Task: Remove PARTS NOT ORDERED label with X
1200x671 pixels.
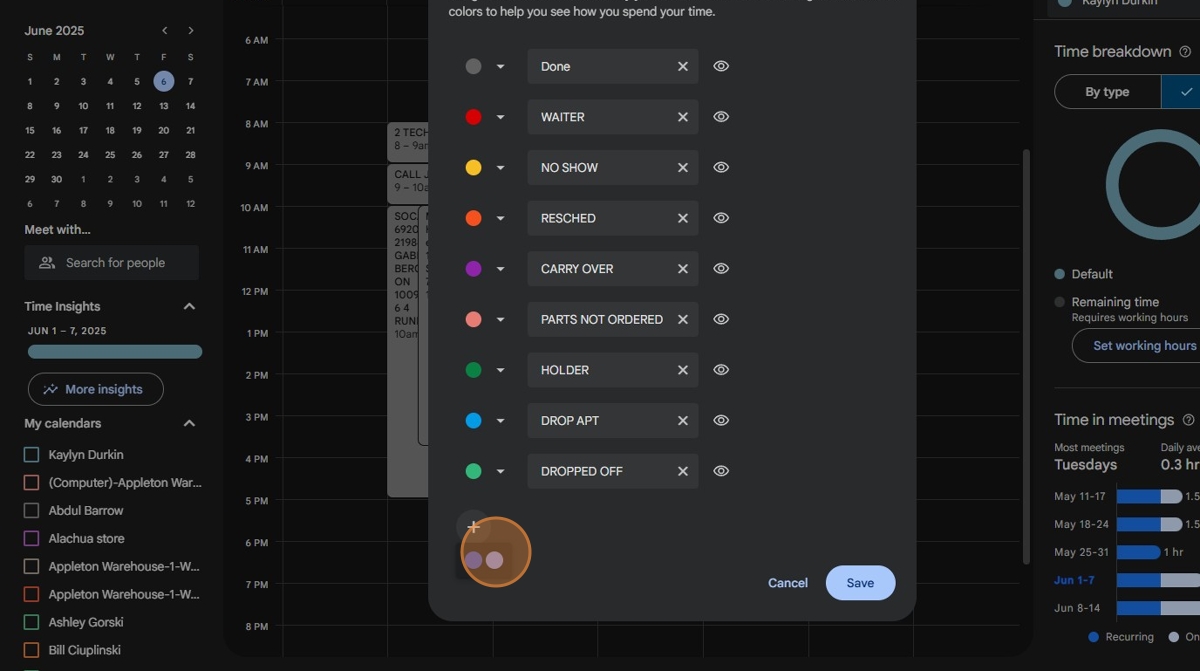Action: click(x=683, y=320)
